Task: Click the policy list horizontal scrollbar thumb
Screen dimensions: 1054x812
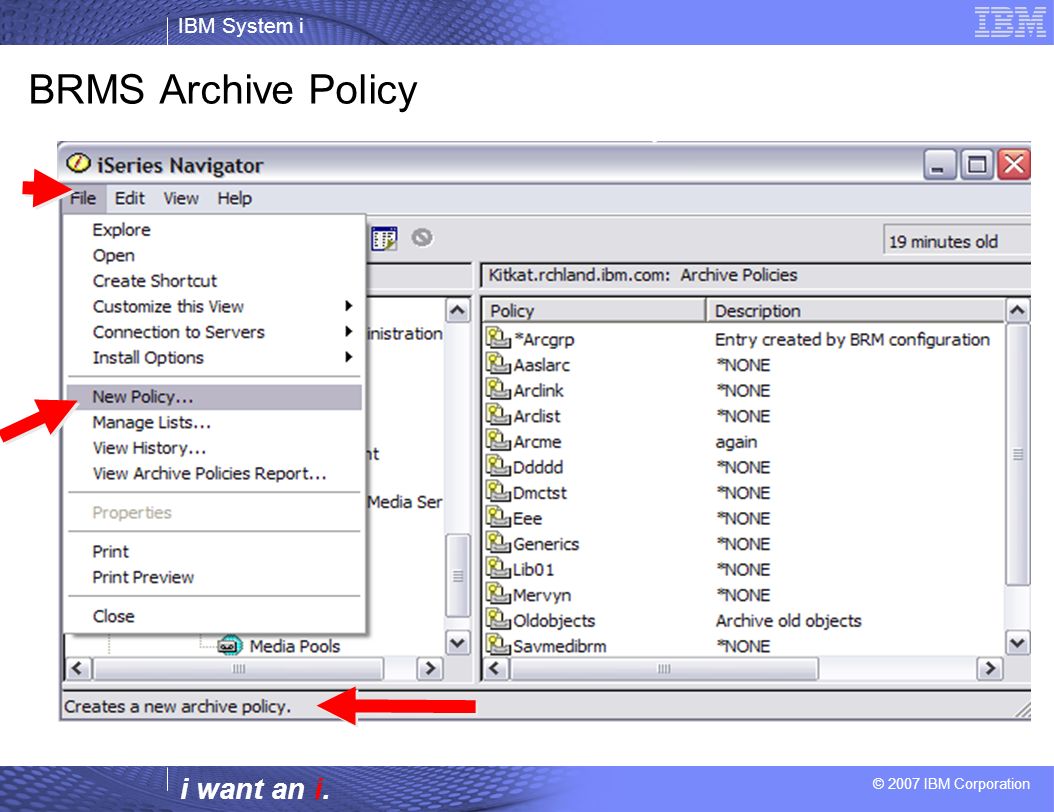Action: [x=664, y=669]
